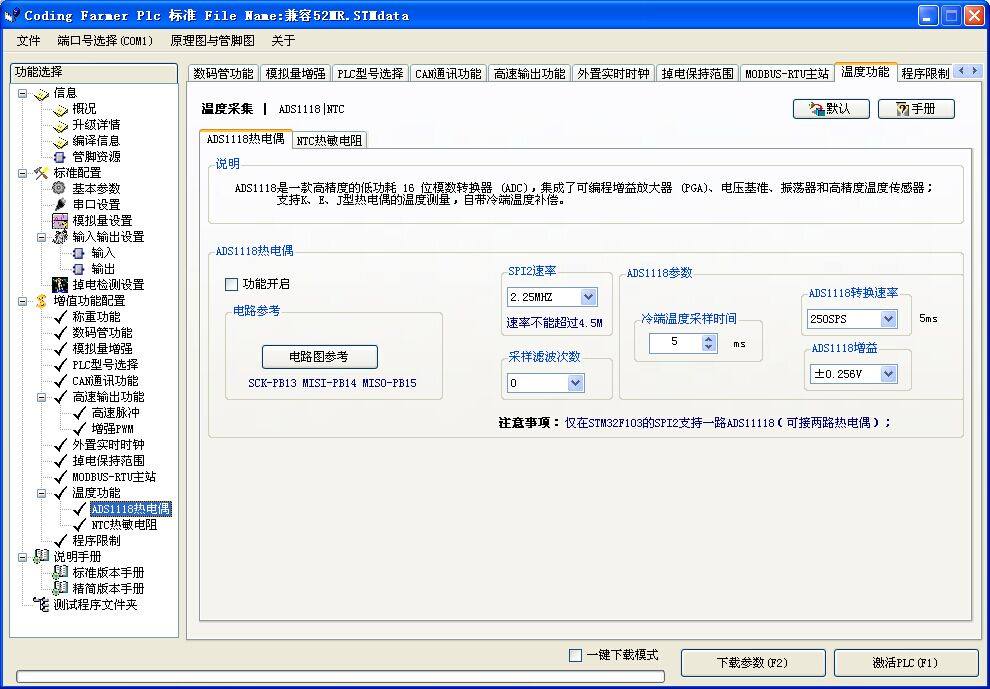The height and width of the screenshot is (689, 990).
Task: Enable the 功能开启 checkbox
Action: tap(231, 285)
